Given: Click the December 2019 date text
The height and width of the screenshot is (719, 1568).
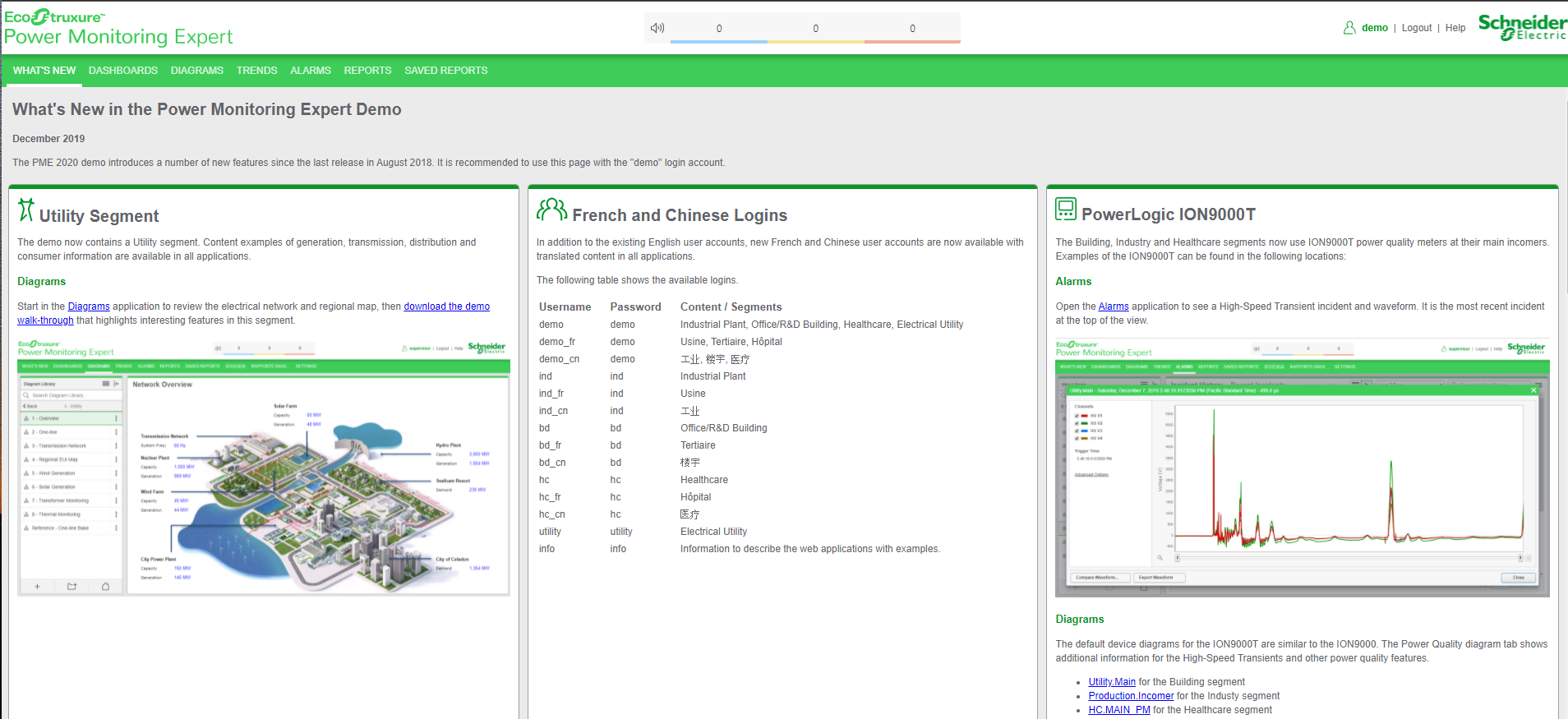Looking at the screenshot, I should point(48,139).
